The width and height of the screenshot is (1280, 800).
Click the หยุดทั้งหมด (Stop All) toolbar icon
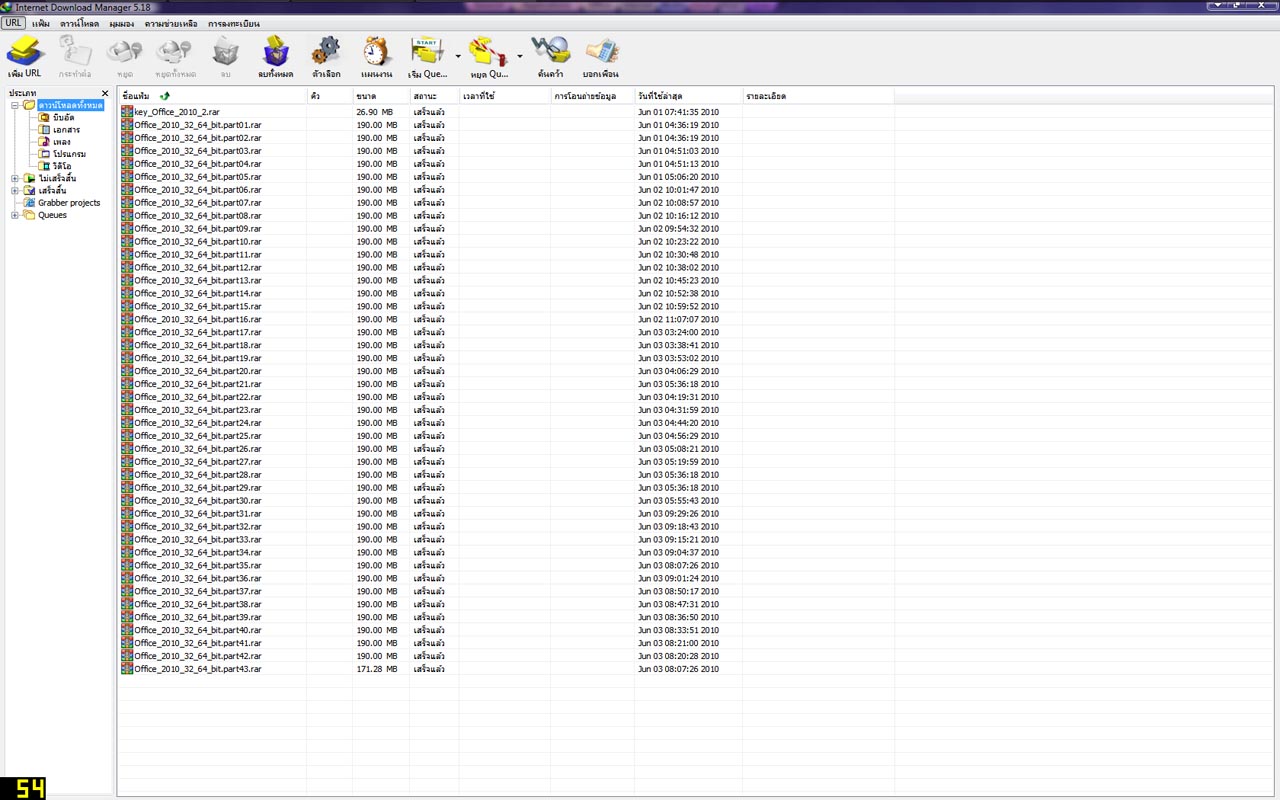click(x=175, y=51)
